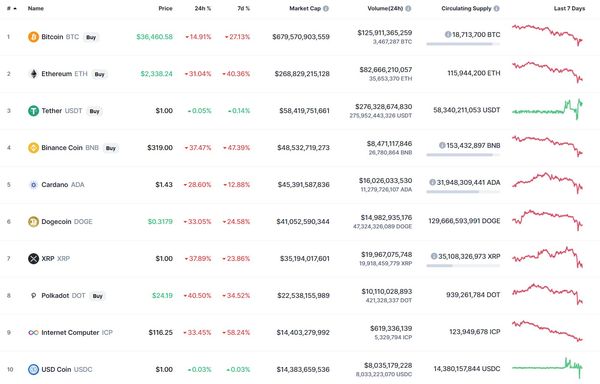This screenshot has width=600, height=384.
Task: Click the Bitcoin circulating supply progress bar
Action: 463,44
